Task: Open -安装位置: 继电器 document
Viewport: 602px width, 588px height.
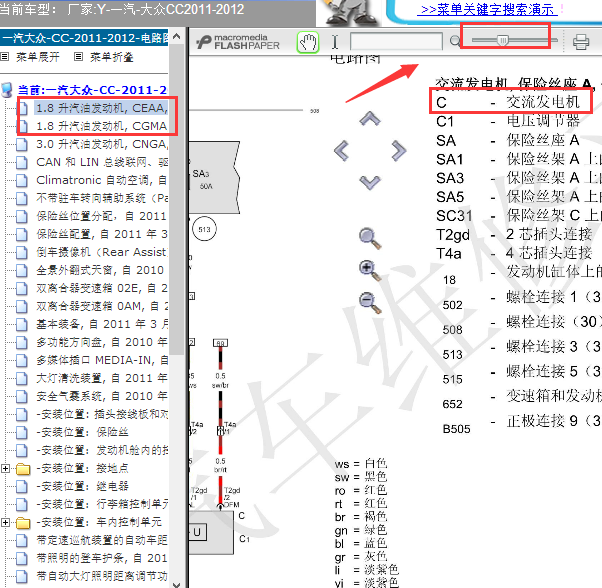Action: [x=82, y=486]
